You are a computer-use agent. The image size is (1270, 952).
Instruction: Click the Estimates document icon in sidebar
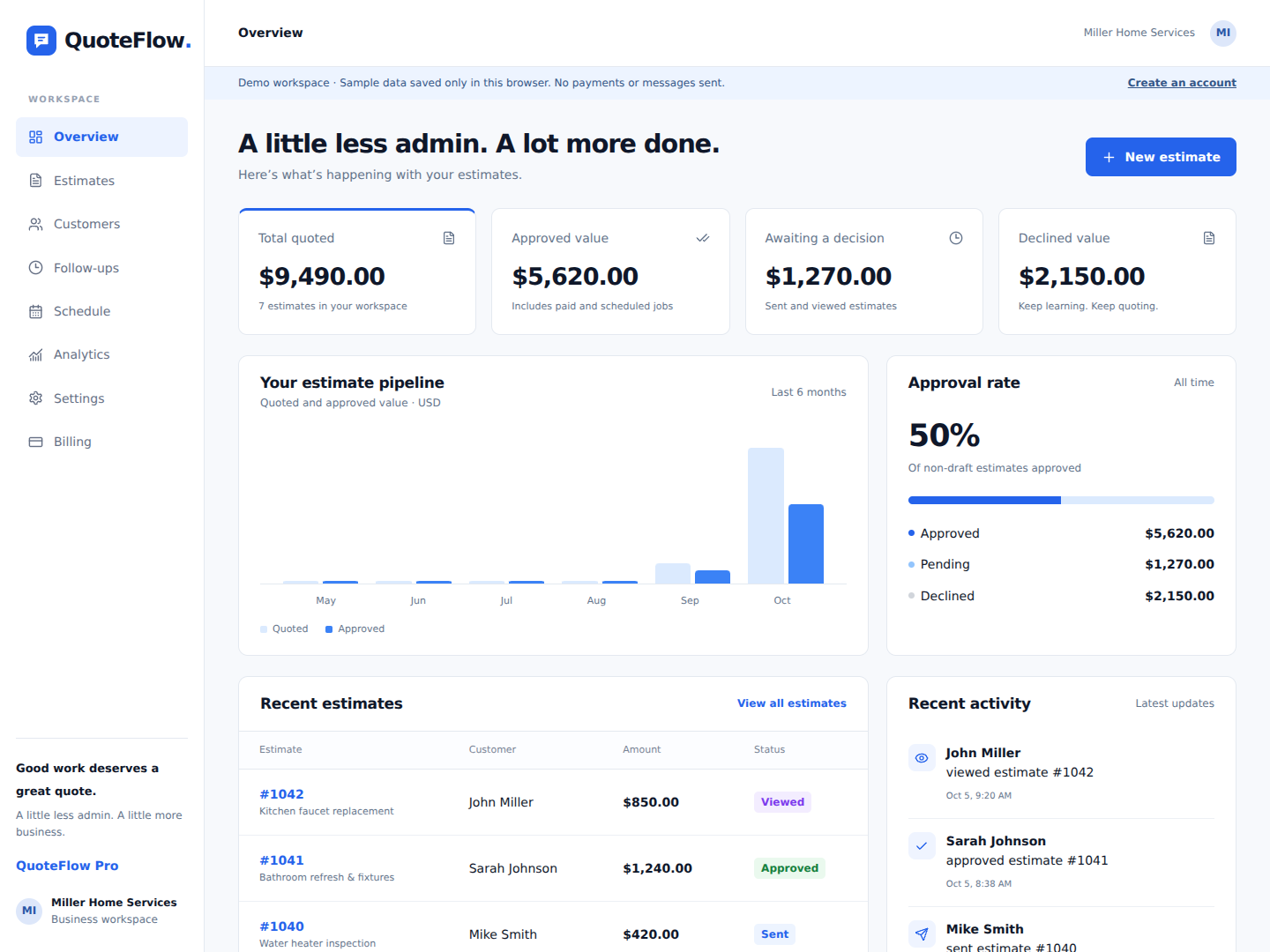pyautogui.click(x=35, y=181)
